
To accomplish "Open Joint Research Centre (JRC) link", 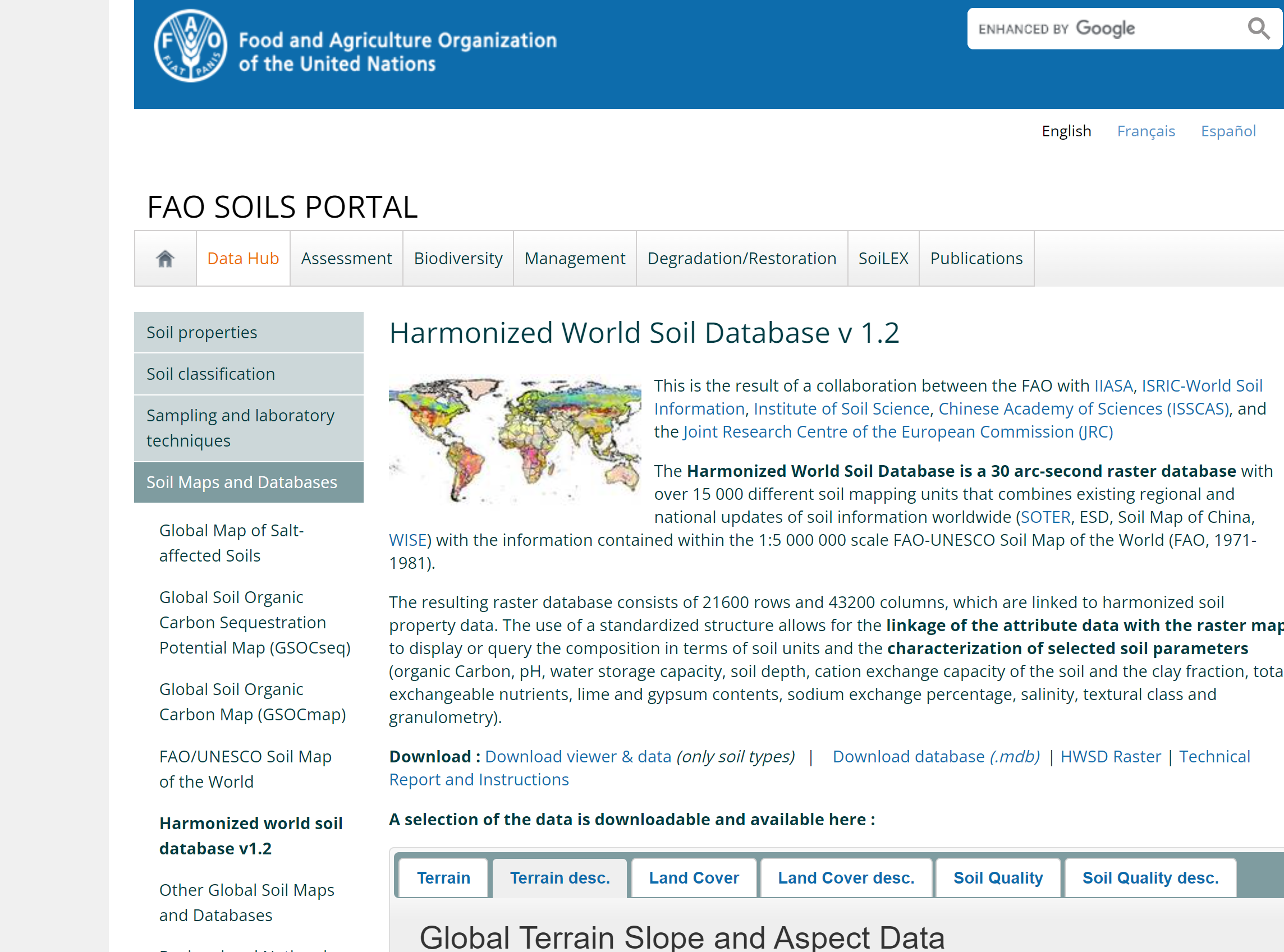I will click(898, 431).
